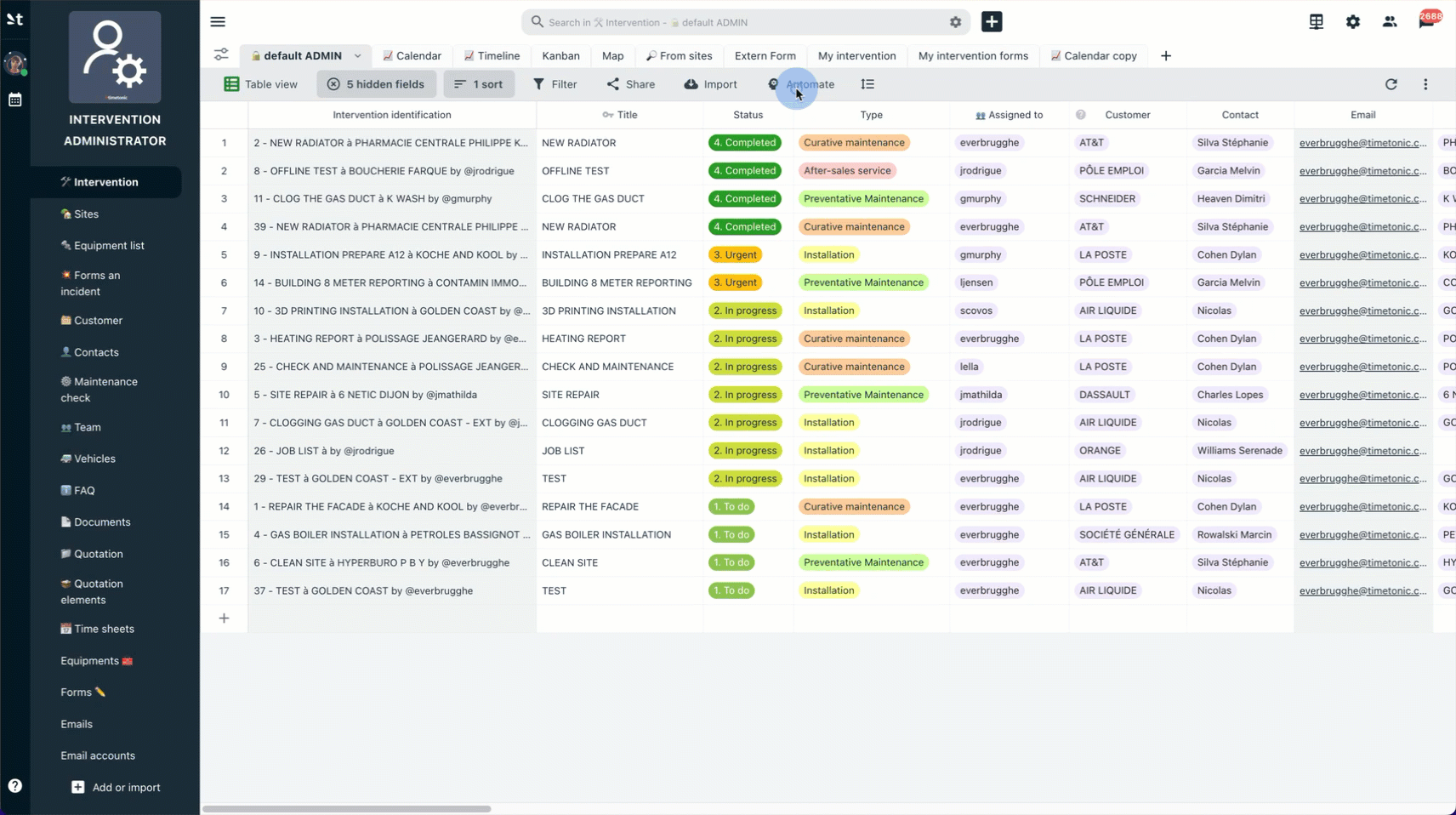Click the search magnifier icon
This screenshot has width=1456, height=815.
click(x=537, y=22)
